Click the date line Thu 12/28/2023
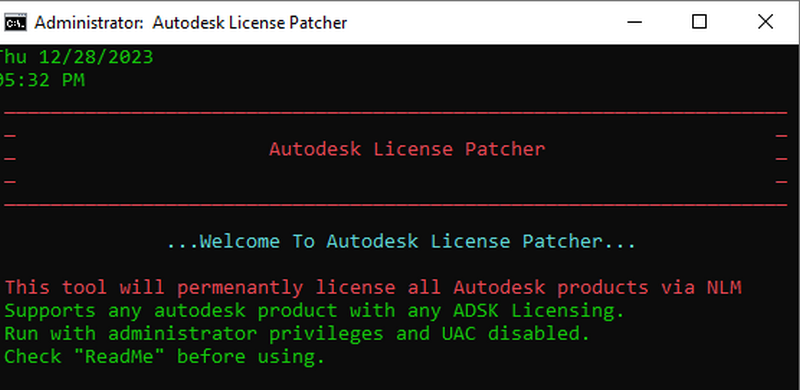 pos(77,57)
